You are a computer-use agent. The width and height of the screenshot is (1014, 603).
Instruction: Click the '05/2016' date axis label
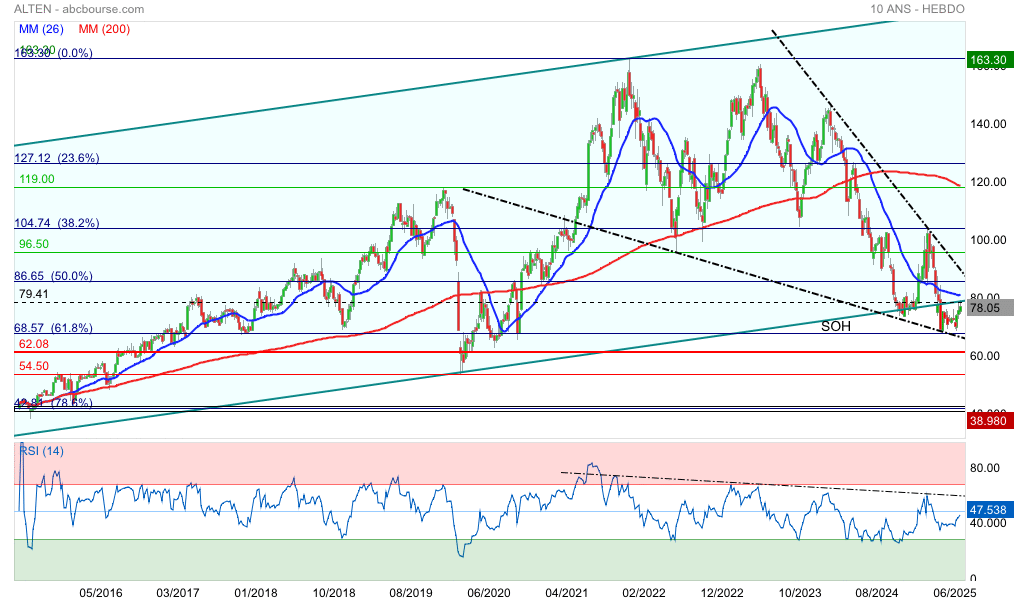point(101,593)
